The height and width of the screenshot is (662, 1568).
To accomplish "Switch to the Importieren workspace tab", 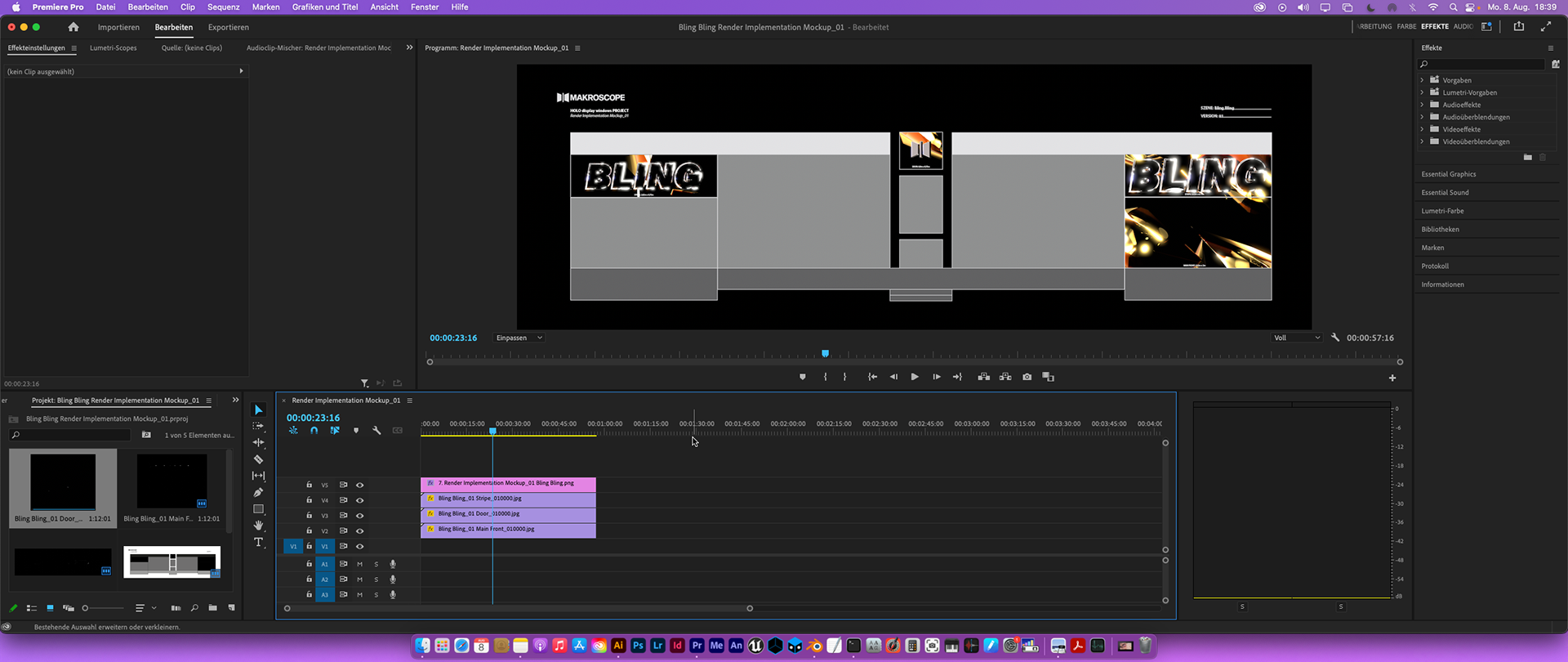I will click(x=118, y=27).
